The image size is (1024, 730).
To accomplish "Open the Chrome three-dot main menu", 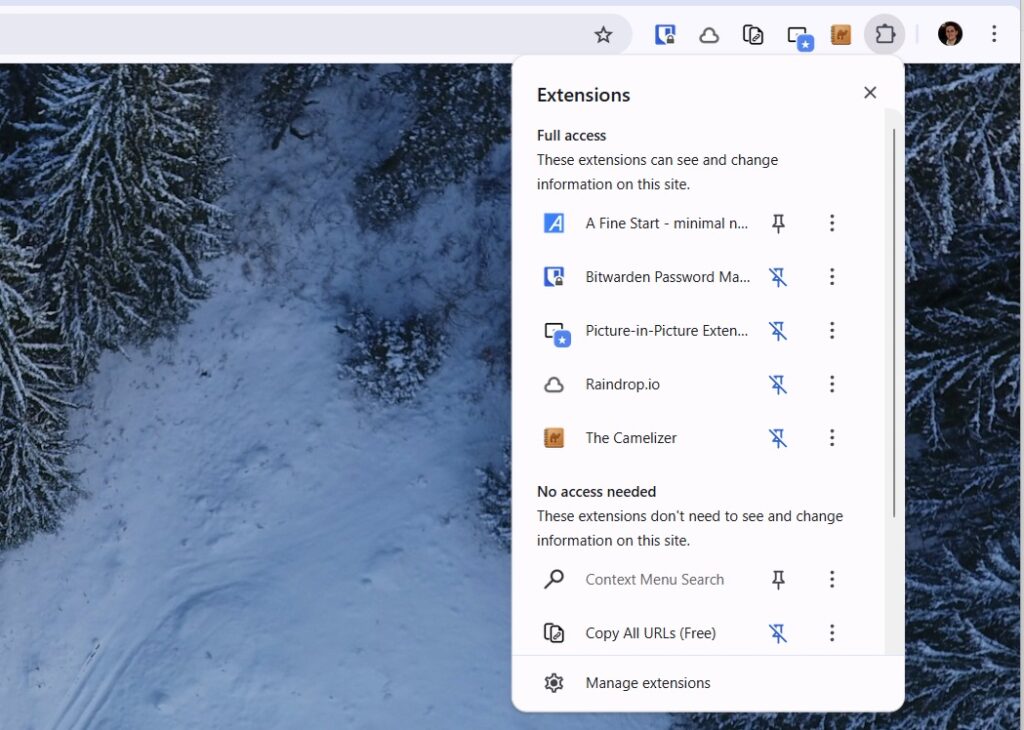I will click(994, 34).
